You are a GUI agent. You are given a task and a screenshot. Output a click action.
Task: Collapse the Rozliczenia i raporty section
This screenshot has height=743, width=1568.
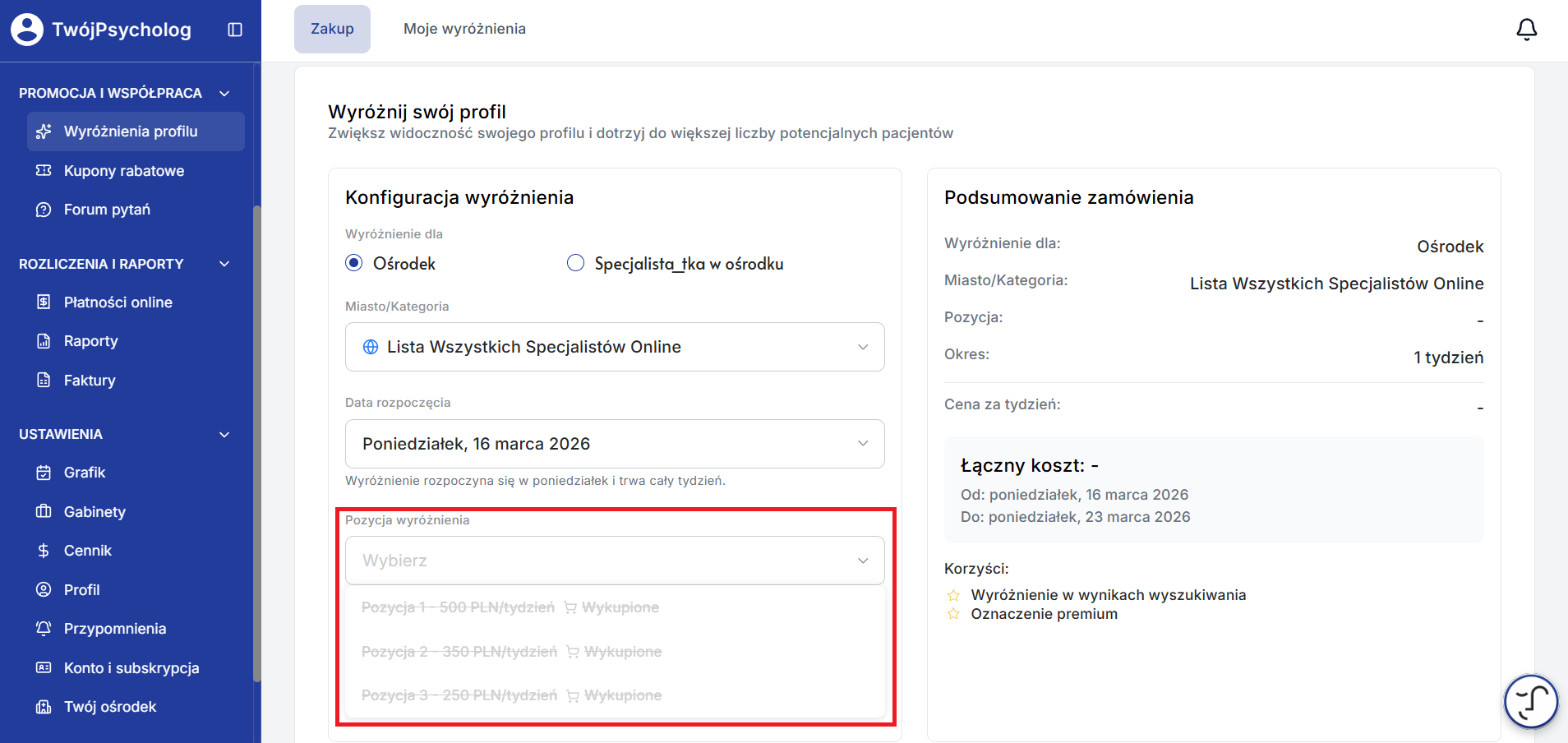click(224, 264)
